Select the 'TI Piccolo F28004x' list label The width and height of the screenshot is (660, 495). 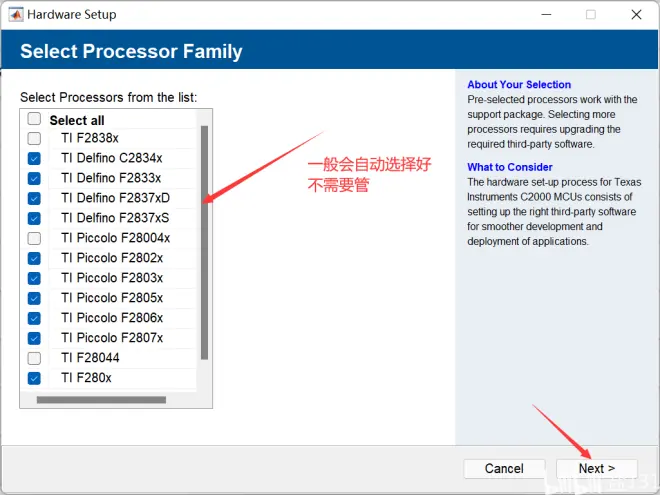click(115, 238)
